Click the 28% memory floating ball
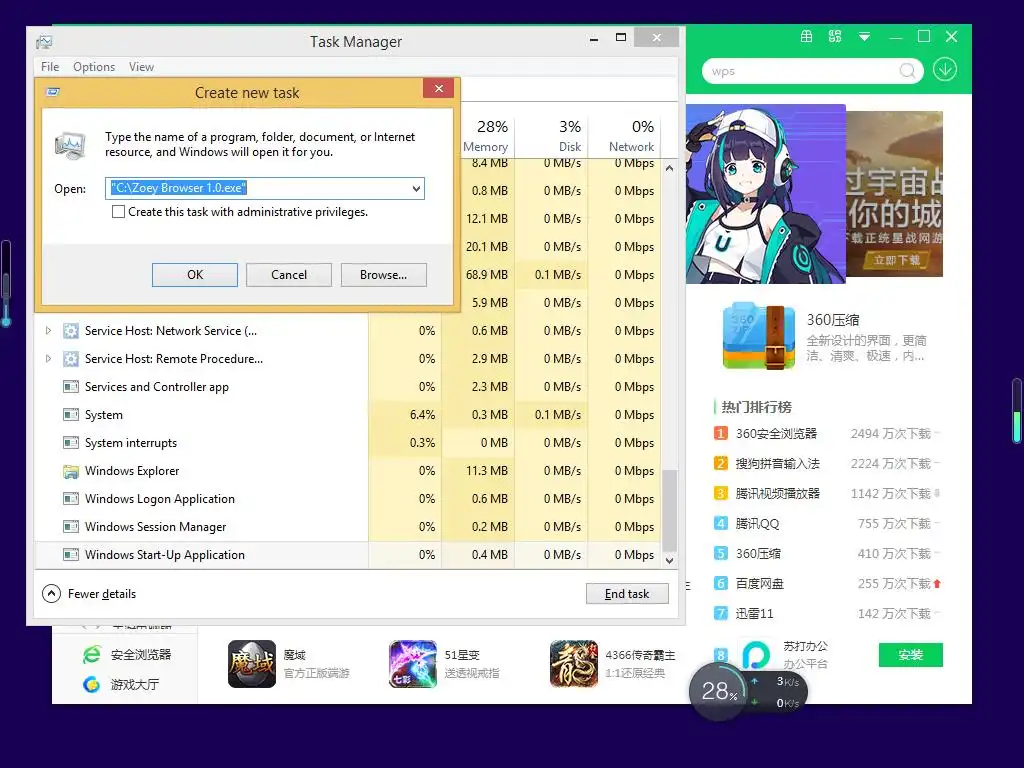Screen dimensions: 1024x768 (x=718, y=691)
